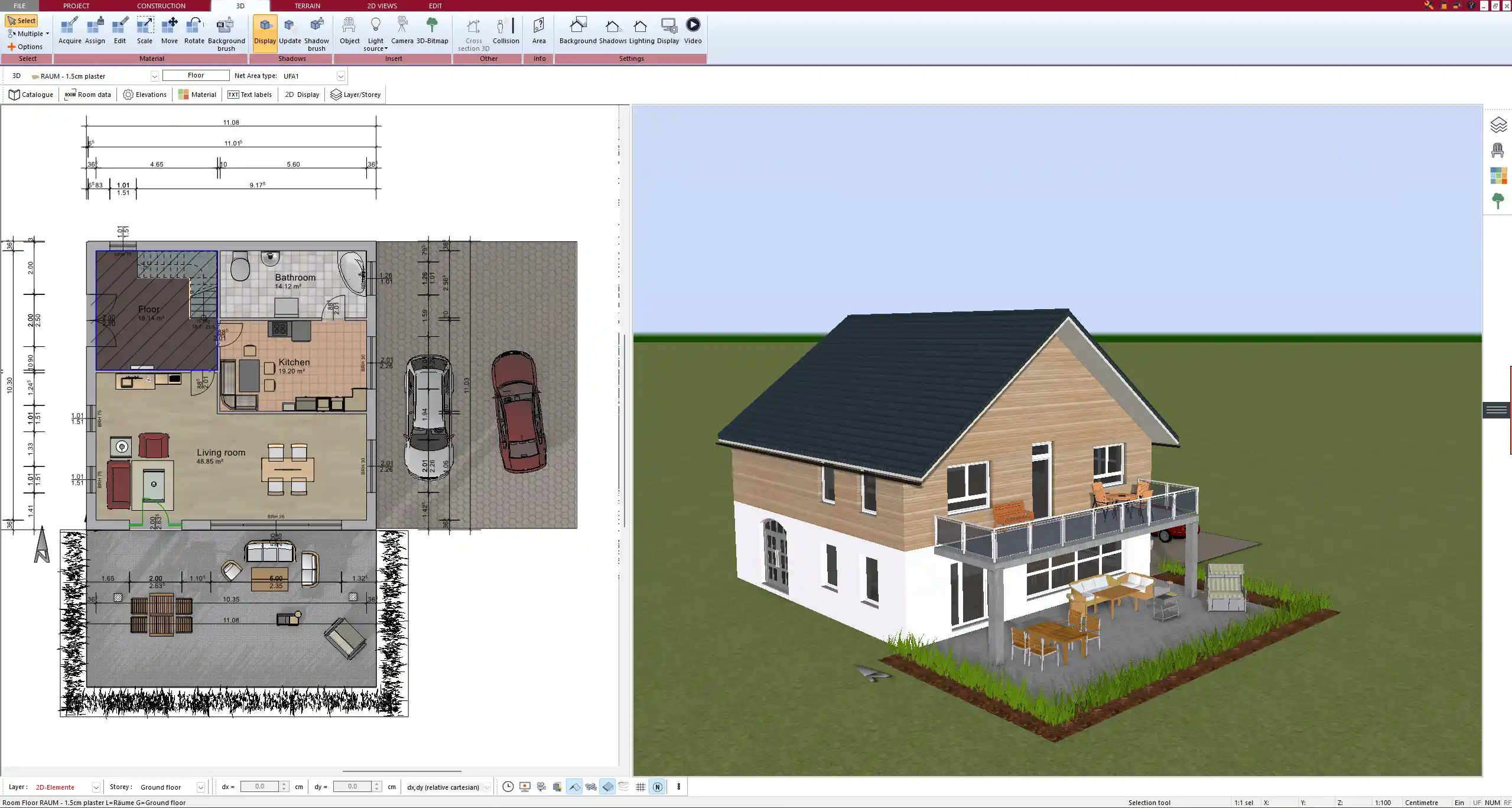Open the Storey Ground floor dropdown

click(200, 787)
